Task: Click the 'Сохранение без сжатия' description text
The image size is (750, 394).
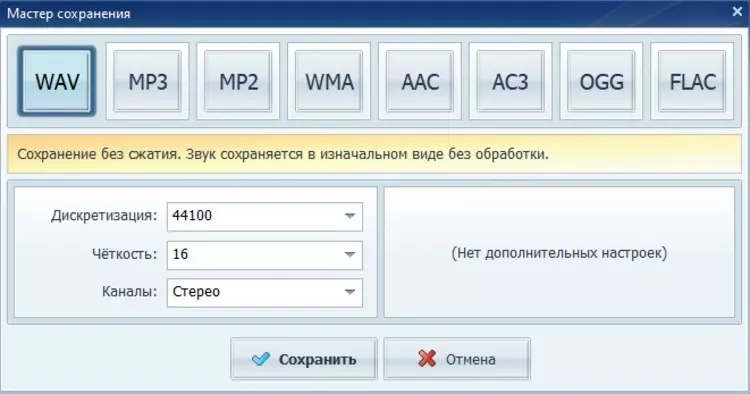Action: tap(283, 154)
